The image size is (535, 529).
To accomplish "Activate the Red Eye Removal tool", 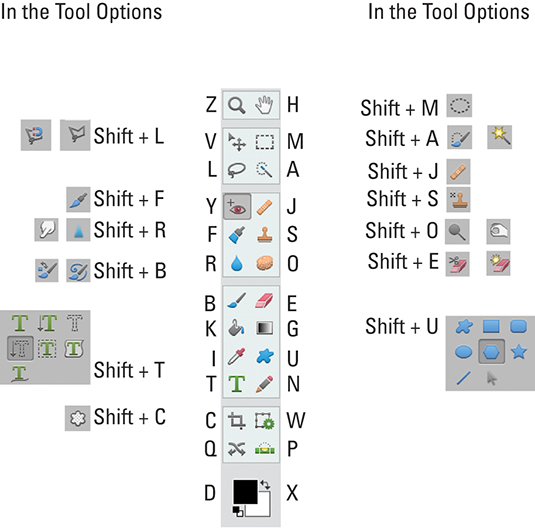I will tap(237, 207).
